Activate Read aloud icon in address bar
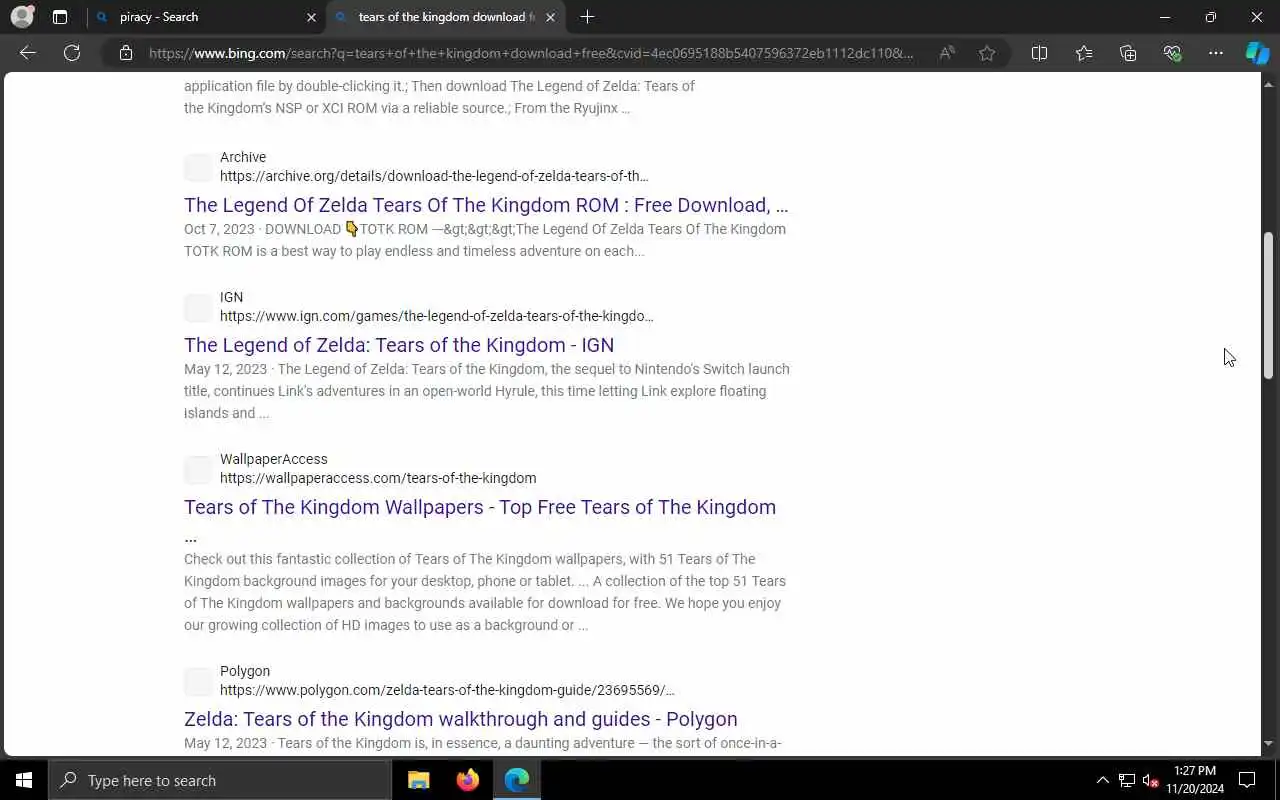The width and height of the screenshot is (1280, 800). (x=946, y=53)
